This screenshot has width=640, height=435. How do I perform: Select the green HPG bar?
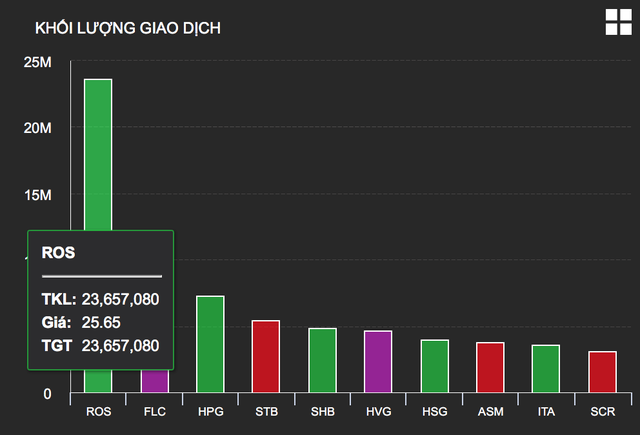(210, 344)
